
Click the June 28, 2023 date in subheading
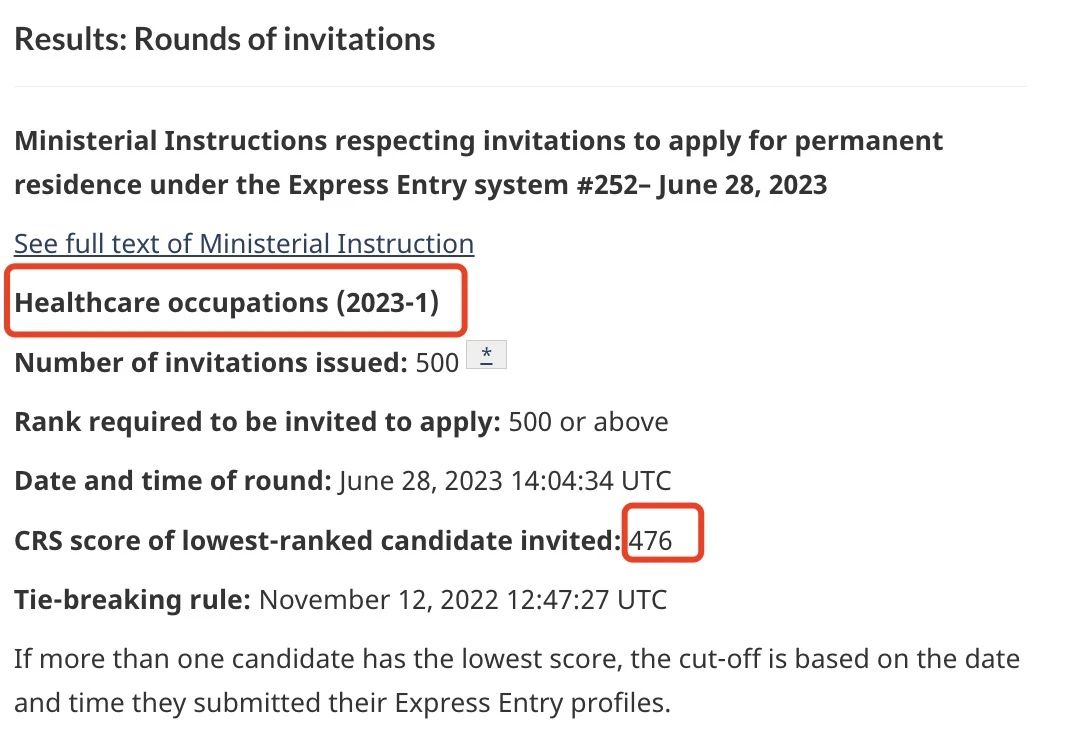pos(742,185)
